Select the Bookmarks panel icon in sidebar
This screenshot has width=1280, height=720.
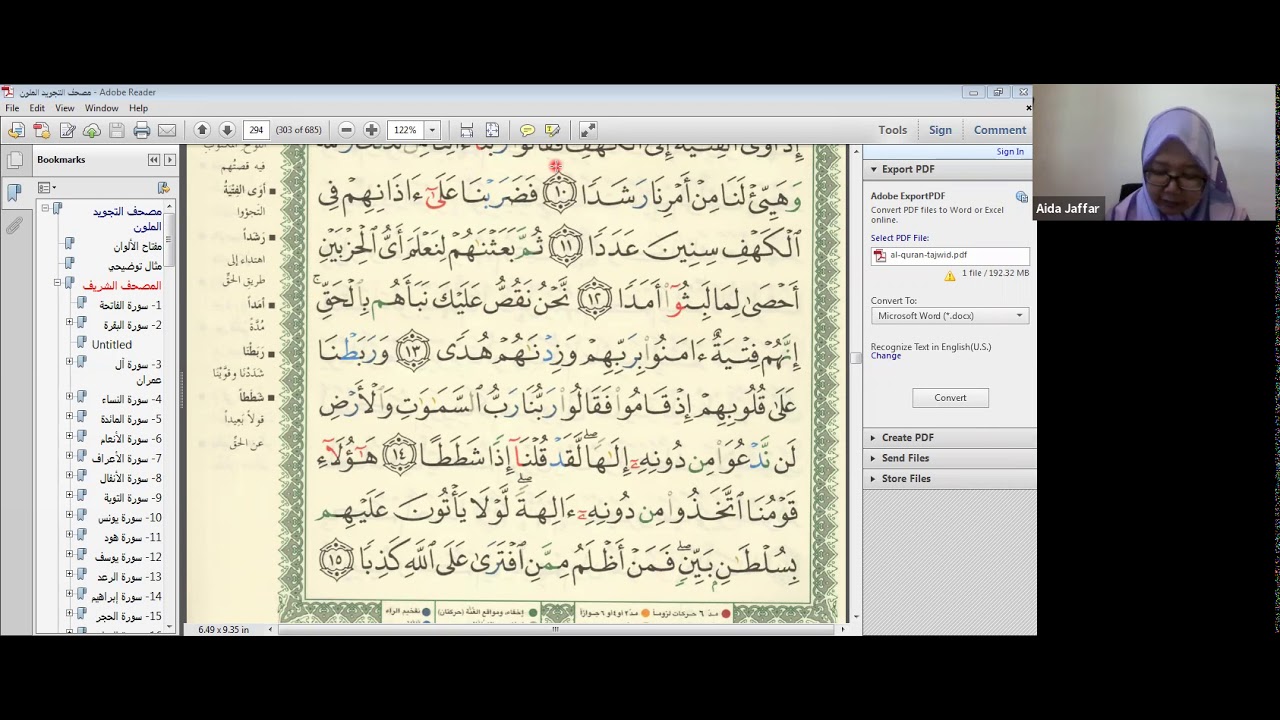(14, 192)
